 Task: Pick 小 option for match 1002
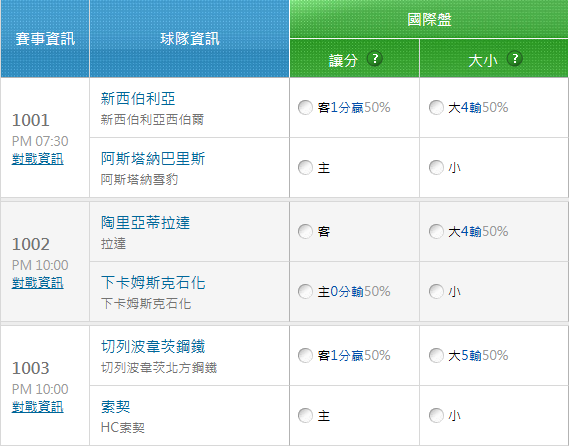(436, 291)
